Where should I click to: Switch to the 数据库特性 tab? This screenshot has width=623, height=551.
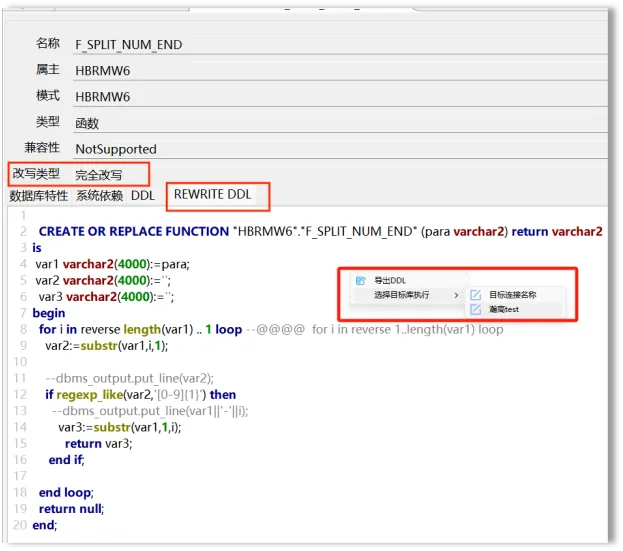click(39, 196)
